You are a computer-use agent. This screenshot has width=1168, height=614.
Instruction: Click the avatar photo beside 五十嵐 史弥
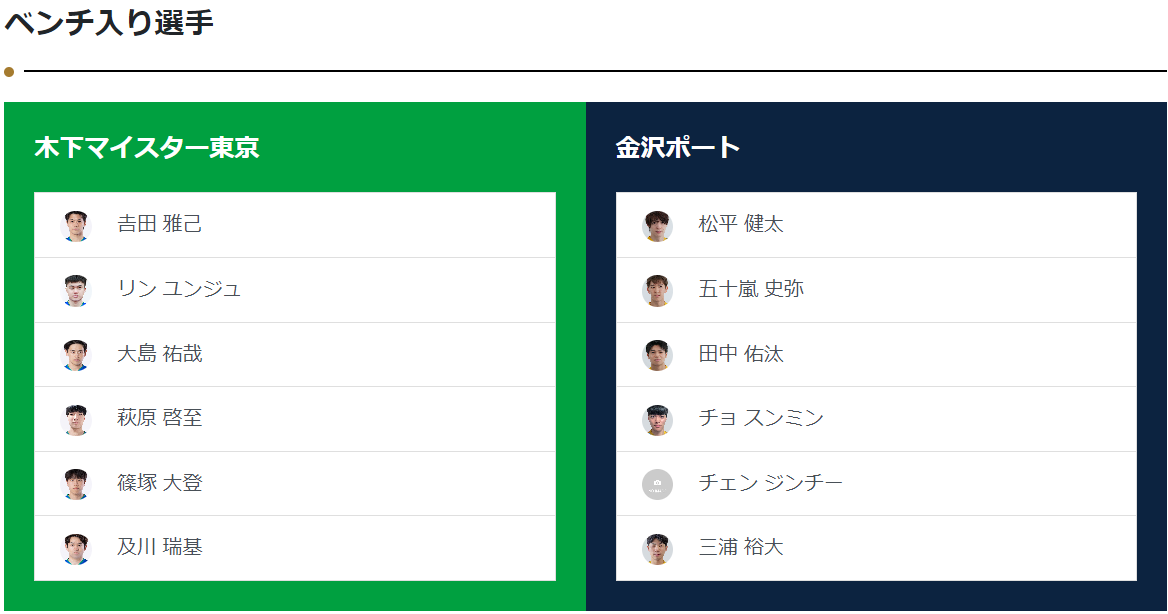pos(657,290)
